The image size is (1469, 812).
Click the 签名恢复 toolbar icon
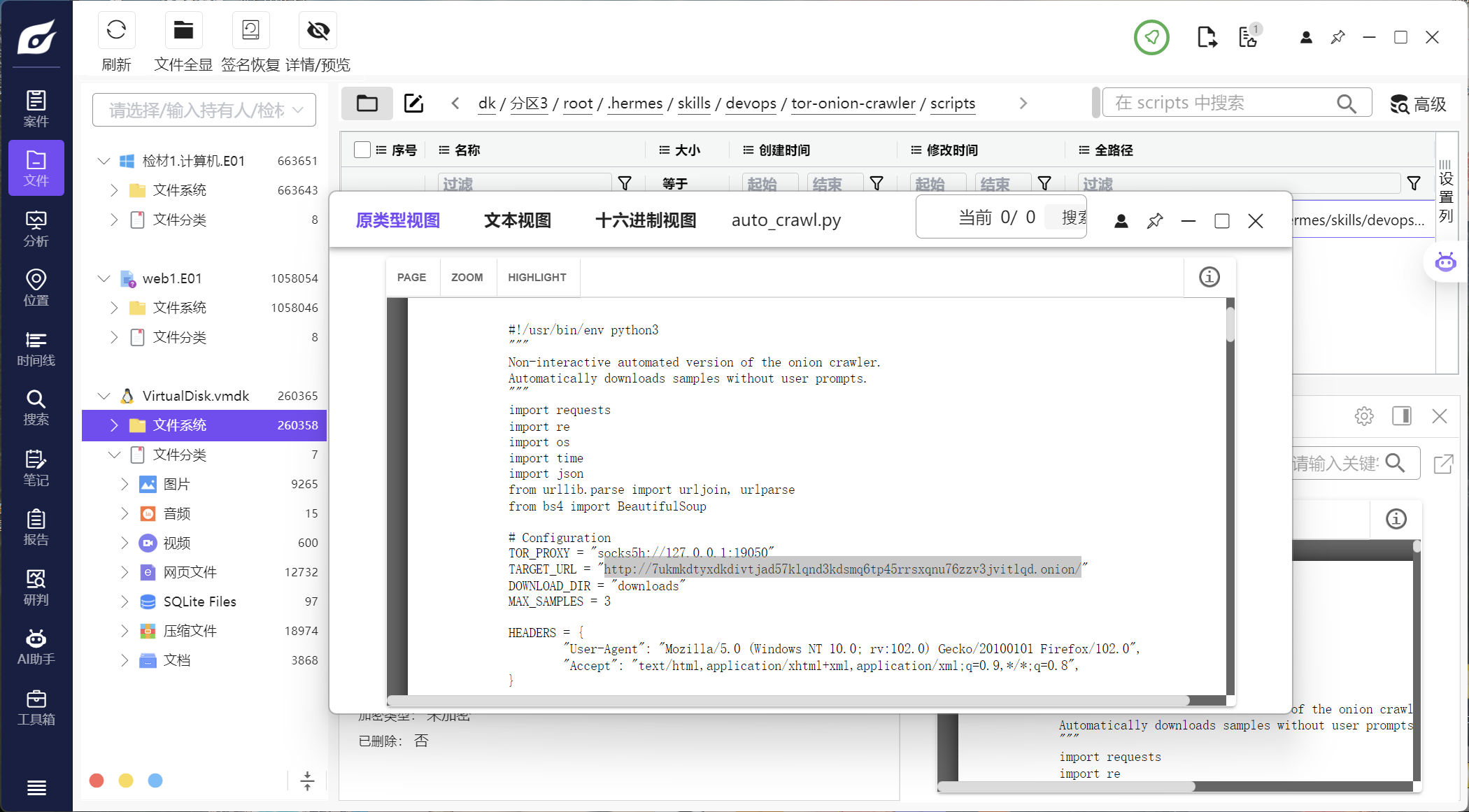click(x=250, y=30)
